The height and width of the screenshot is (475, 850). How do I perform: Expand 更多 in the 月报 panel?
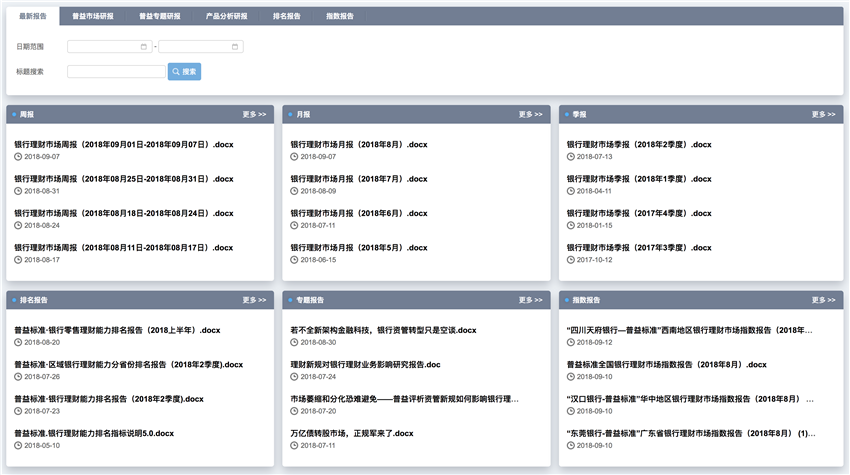[x=530, y=115]
